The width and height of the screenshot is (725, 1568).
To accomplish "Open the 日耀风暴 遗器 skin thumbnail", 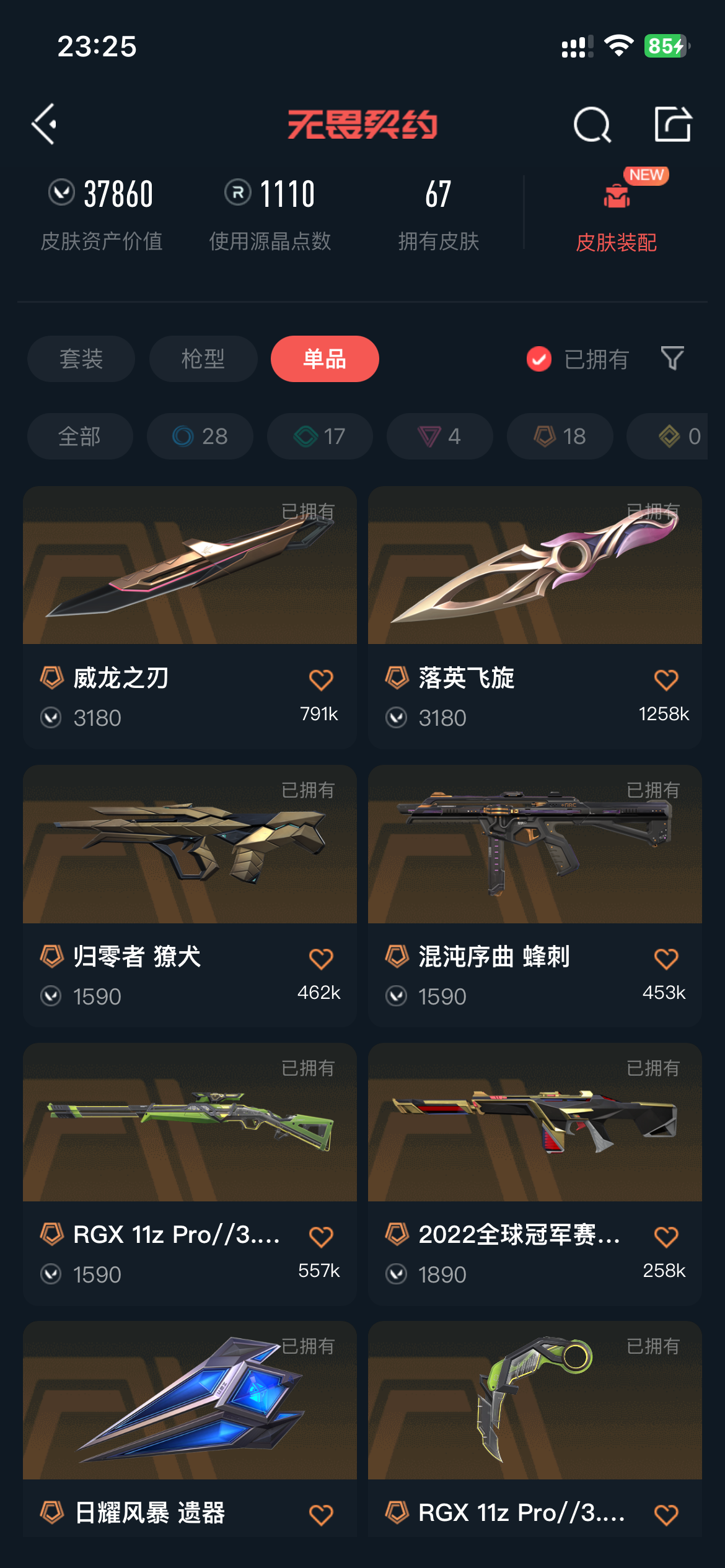I will pos(190,1400).
